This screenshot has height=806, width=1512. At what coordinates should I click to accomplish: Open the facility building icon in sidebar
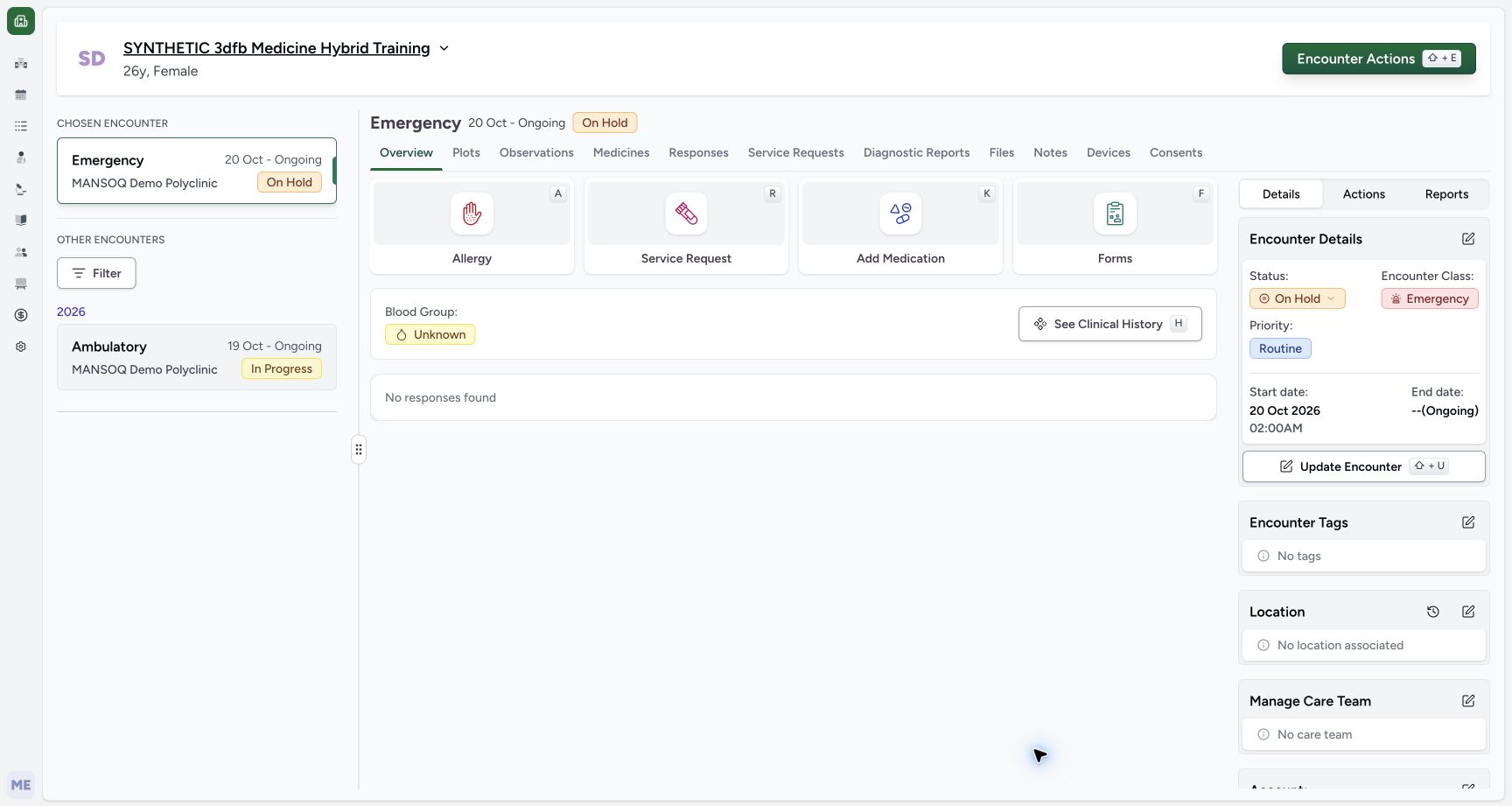21,63
